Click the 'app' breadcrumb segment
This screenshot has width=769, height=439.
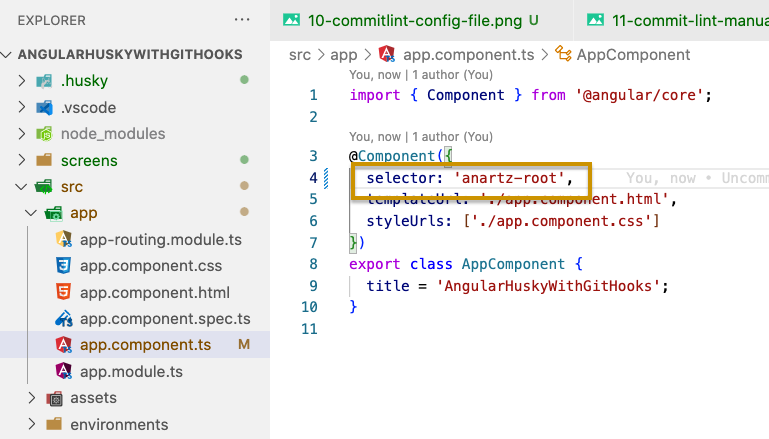344,55
